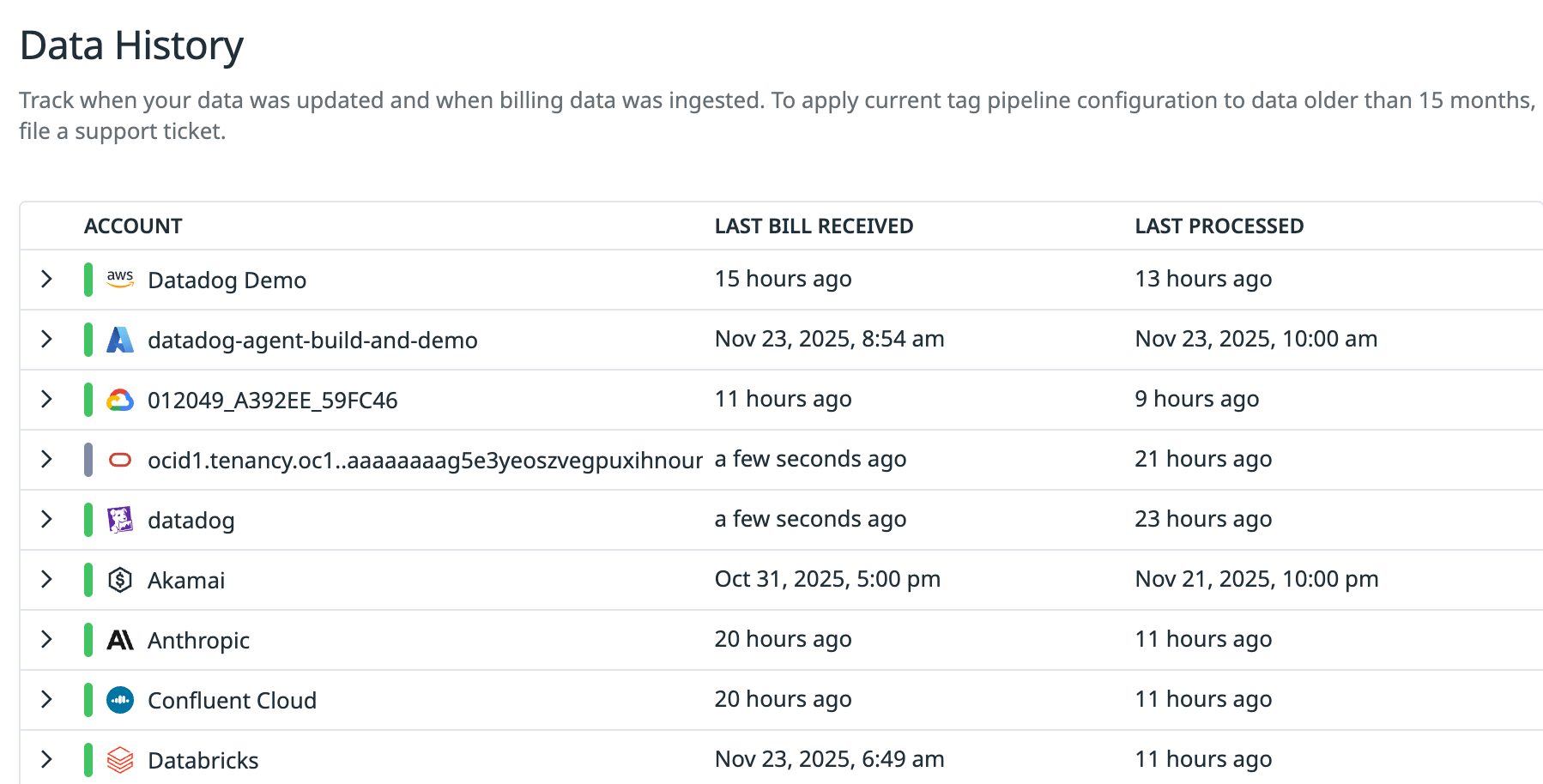
Task: Sort by Last Processed column header
Action: pyautogui.click(x=1219, y=226)
